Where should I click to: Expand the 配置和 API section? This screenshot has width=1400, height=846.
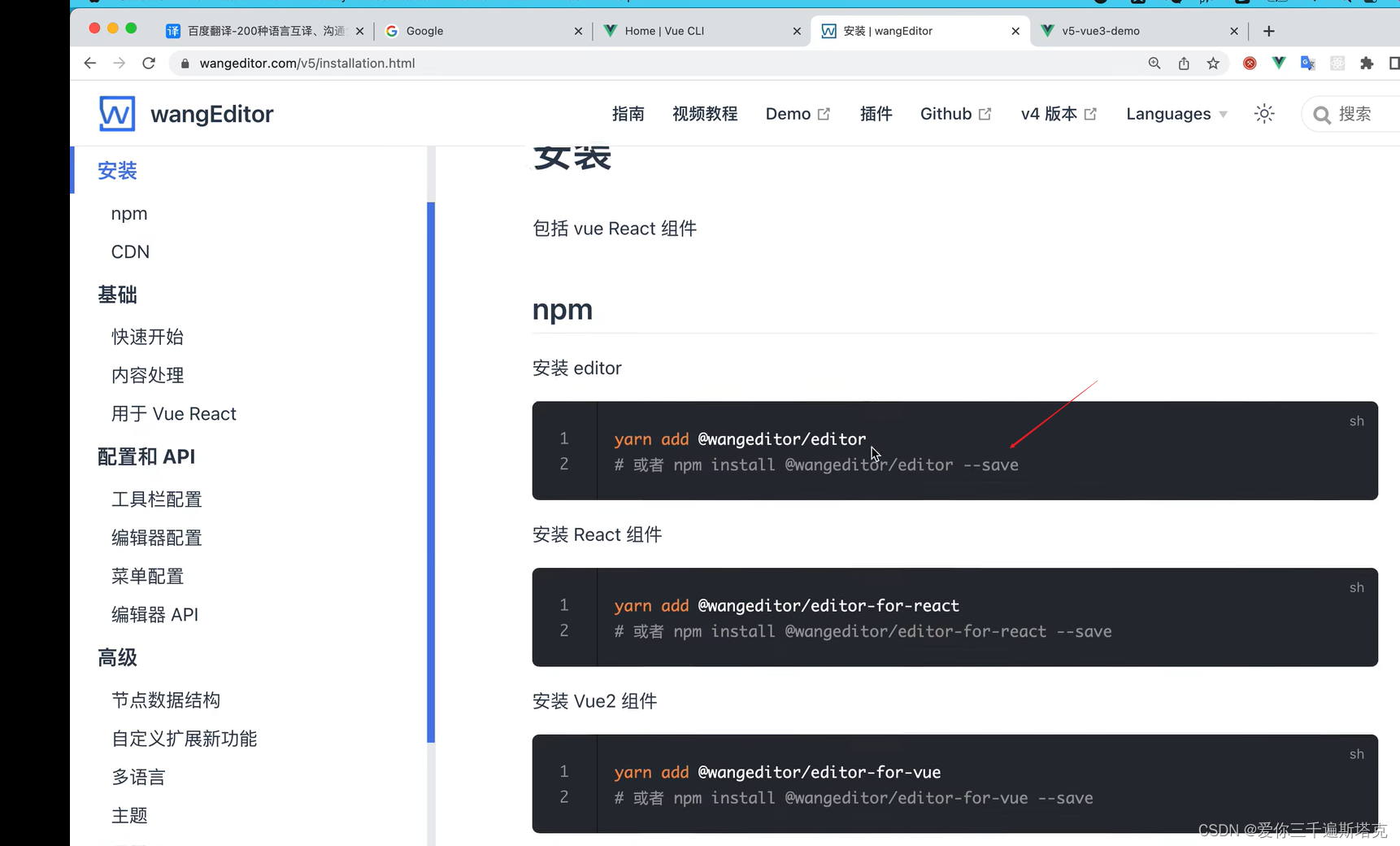(146, 456)
